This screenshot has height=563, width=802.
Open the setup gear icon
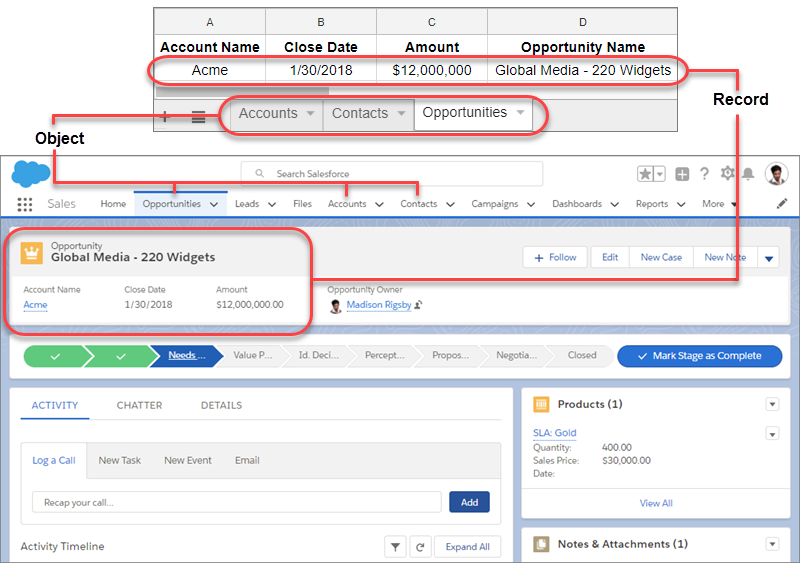coord(727,173)
